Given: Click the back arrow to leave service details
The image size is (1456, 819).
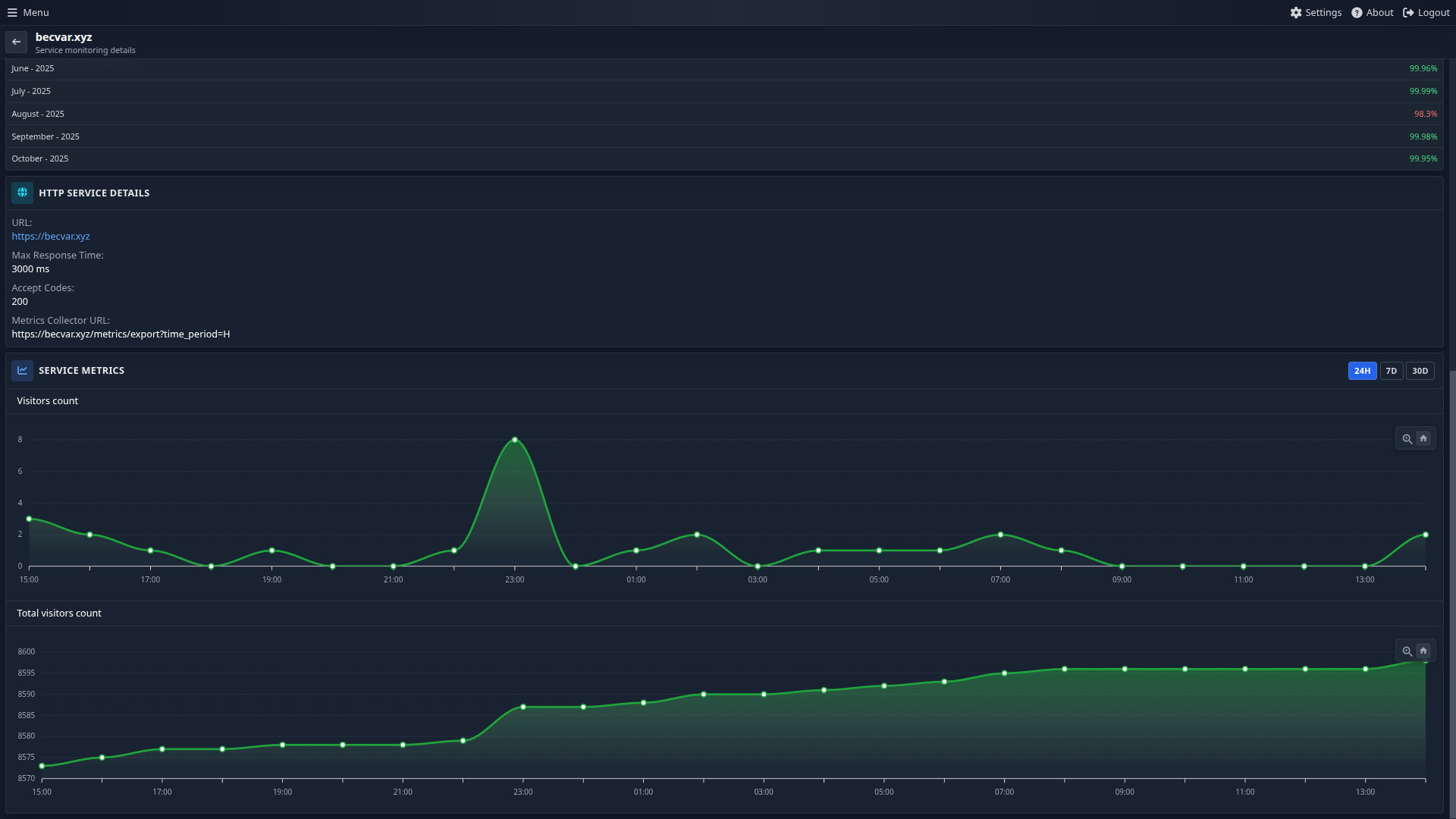Looking at the screenshot, I should click(x=16, y=42).
